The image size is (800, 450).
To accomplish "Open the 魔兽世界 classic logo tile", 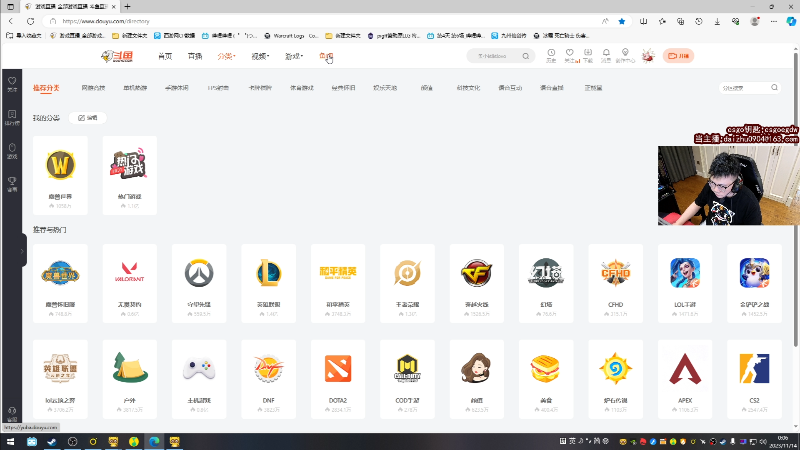I will [60, 283].
